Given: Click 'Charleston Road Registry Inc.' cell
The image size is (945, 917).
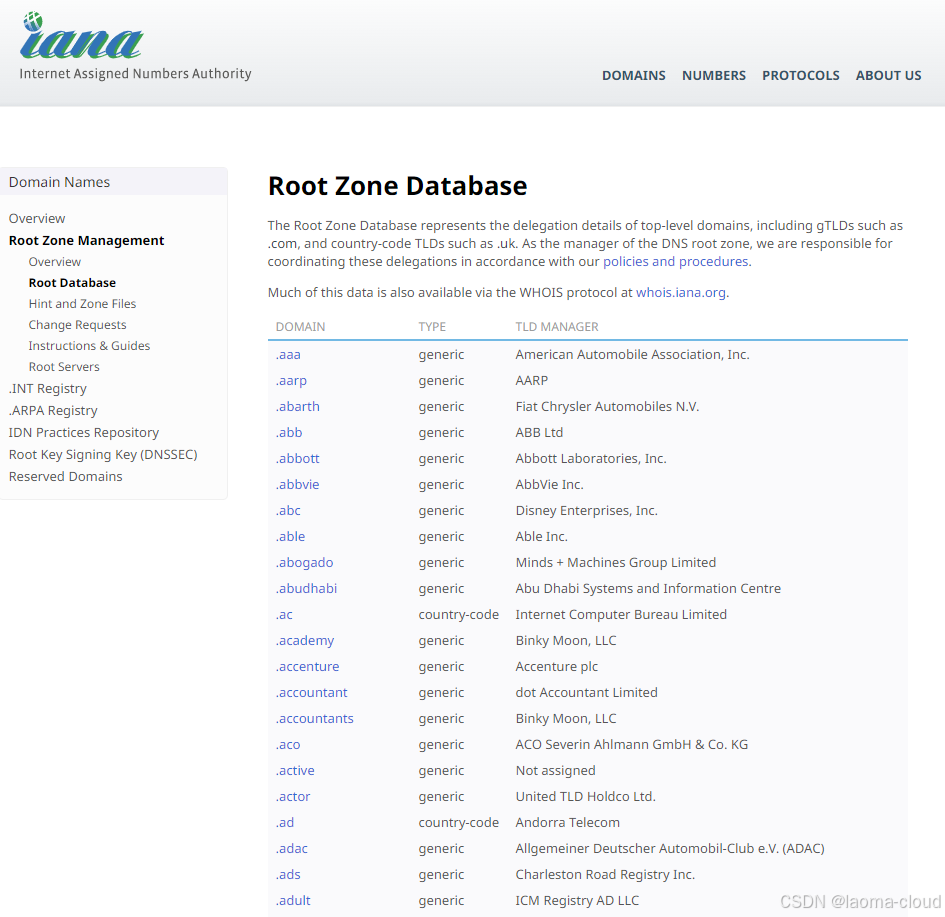Looking at the screenshot, I should coord(605,874).
